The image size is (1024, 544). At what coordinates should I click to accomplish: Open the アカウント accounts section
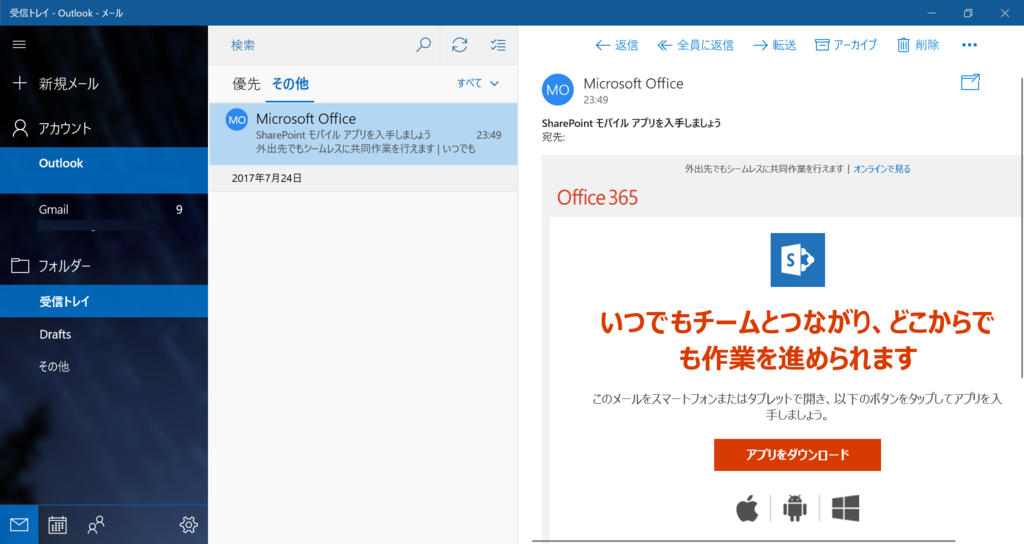[104, 128]
